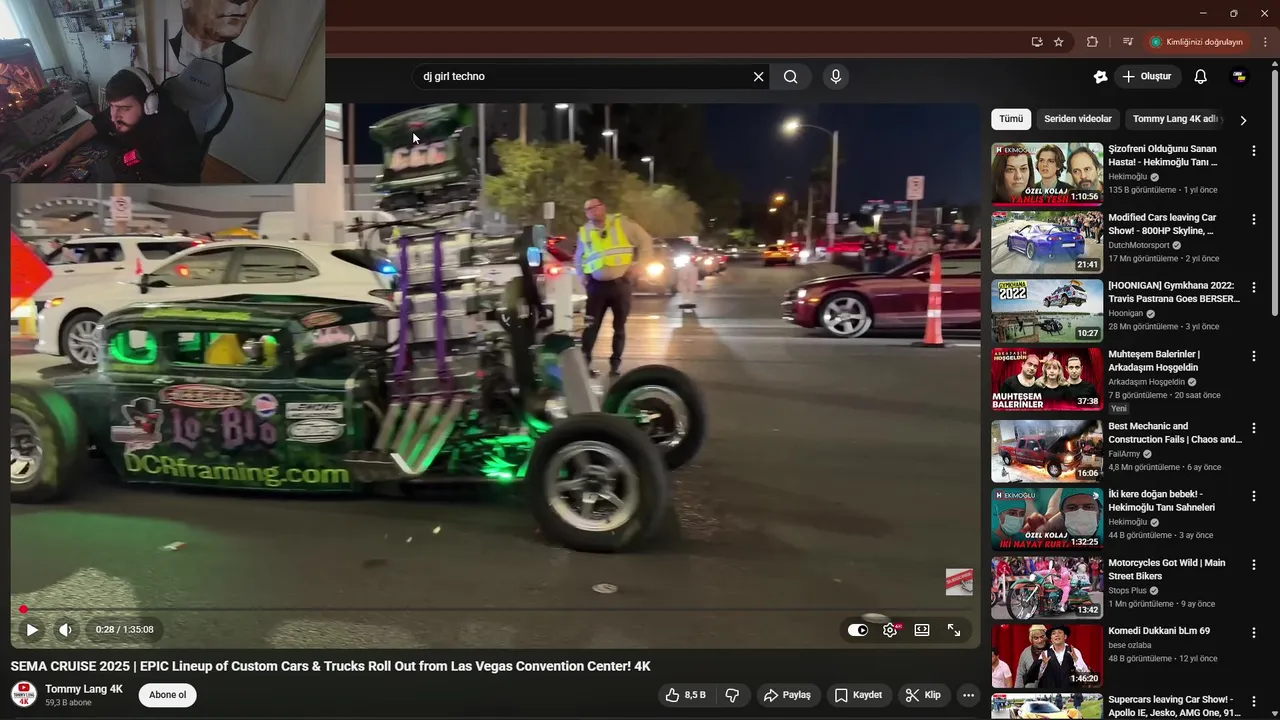This screenshot has height=720, width=1280.
Task: Open options for the Komedi Dukkani bLm 69 video
Action: 1253,633
